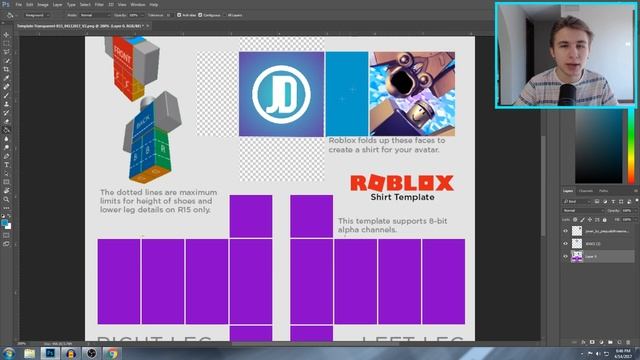Lock all padlock icon in Layers panel

(x=604, y=220)
